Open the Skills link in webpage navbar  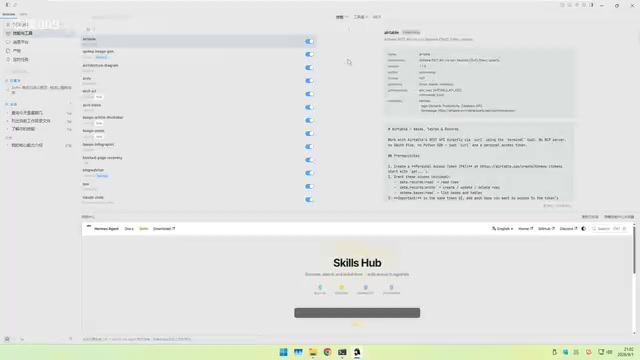pyautogui.click(x=144, y=229)
